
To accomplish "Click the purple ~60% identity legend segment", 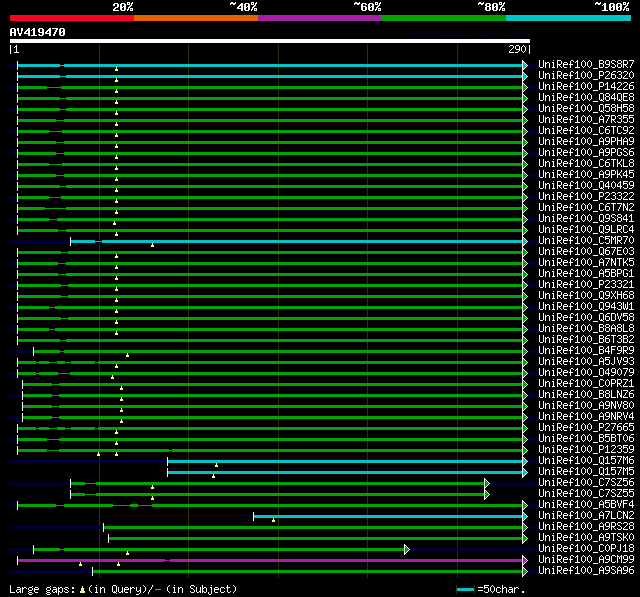I will point(320,18).
